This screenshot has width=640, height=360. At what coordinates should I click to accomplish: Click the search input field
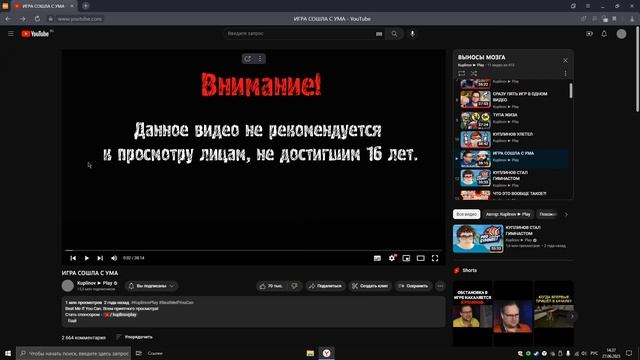click(x=300, y=34)
